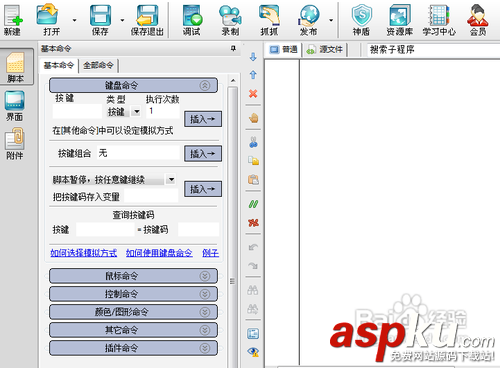The image size is (500, 368).
Task: Select the 附件 sidebar panel
Action: click(15, 144)
